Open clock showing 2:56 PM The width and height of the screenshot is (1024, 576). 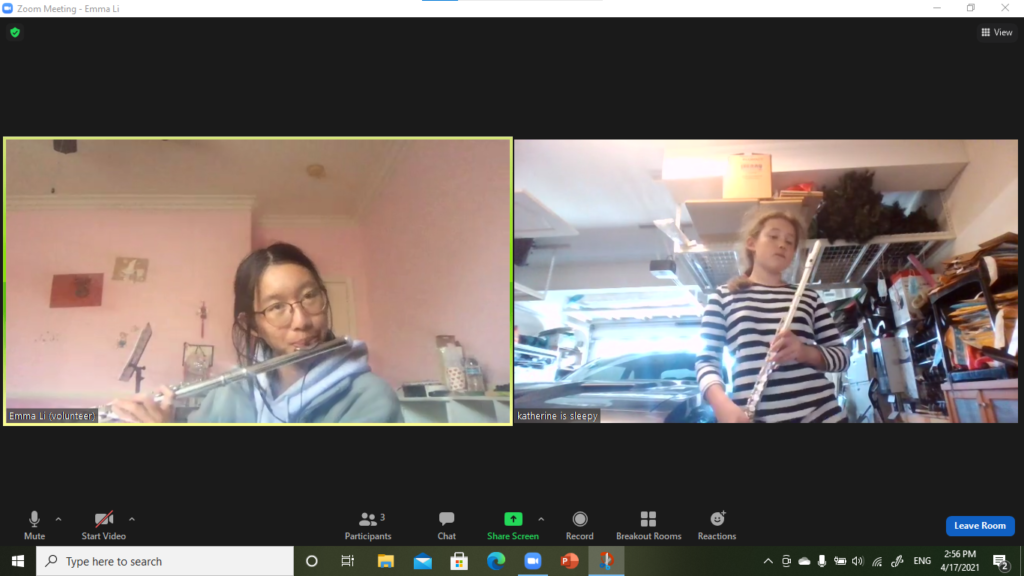(960, 561)
